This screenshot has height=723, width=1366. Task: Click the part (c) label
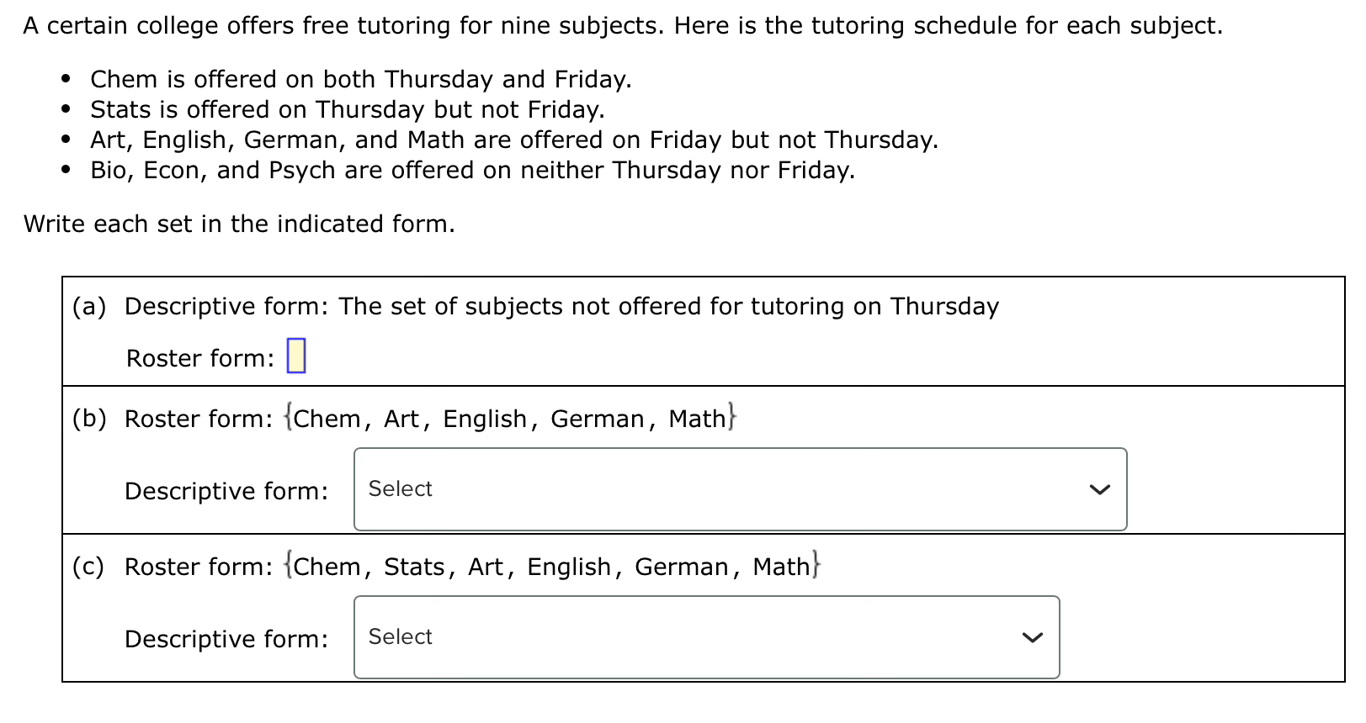[x=89, y=567]
